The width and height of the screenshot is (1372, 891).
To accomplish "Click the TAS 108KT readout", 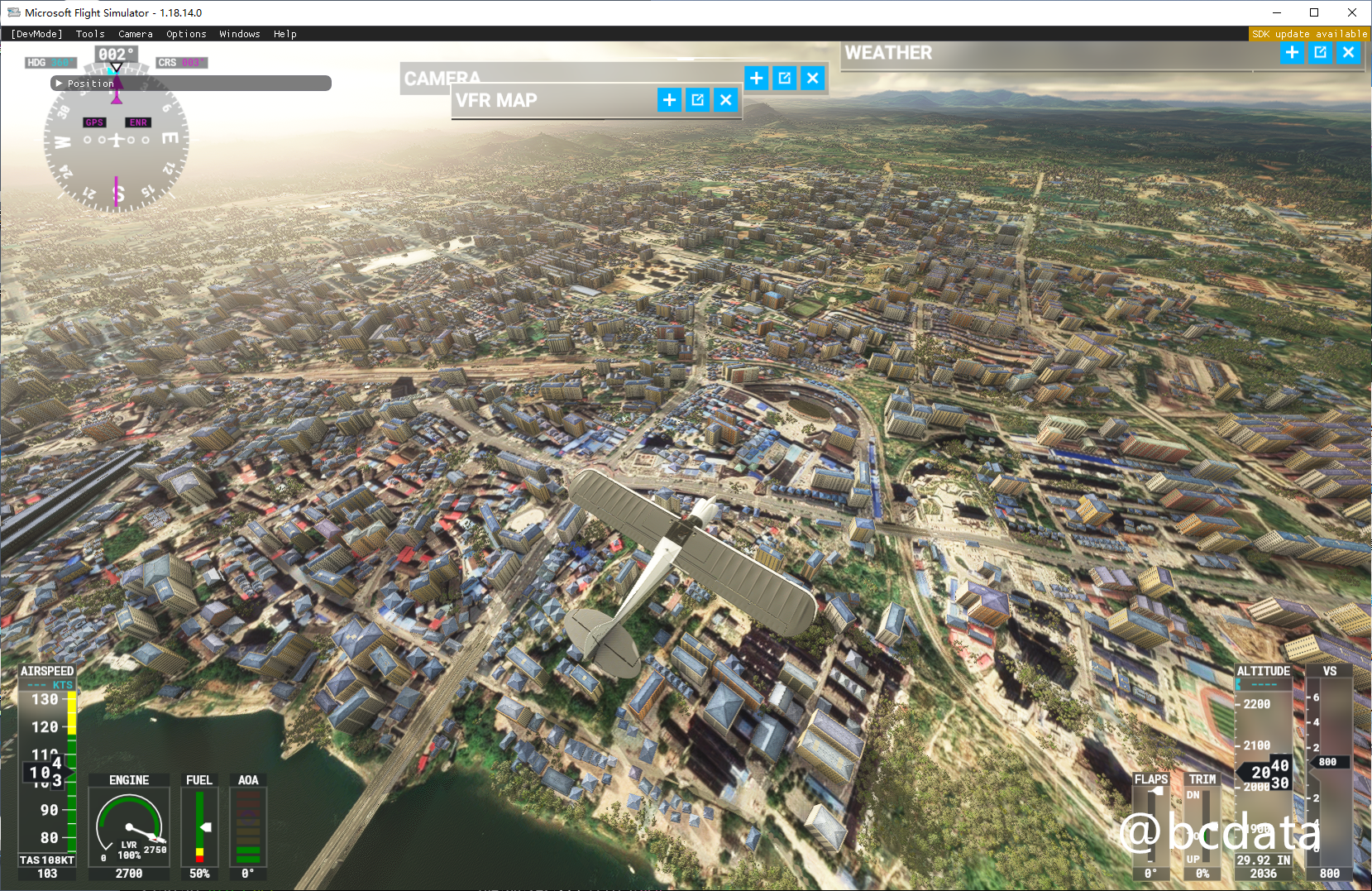I will point(47,860).
